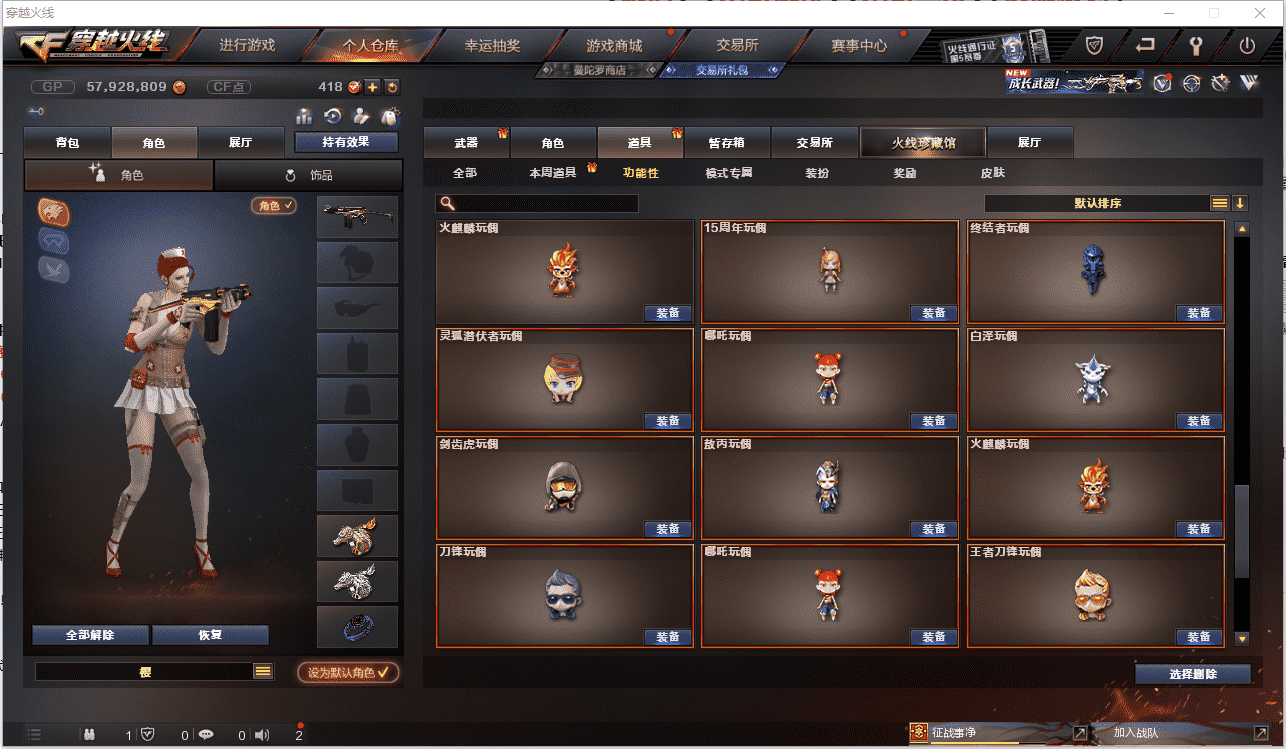
Task: Toggle the 角色 checkmark badge over character preview
Action: [274, 205]
